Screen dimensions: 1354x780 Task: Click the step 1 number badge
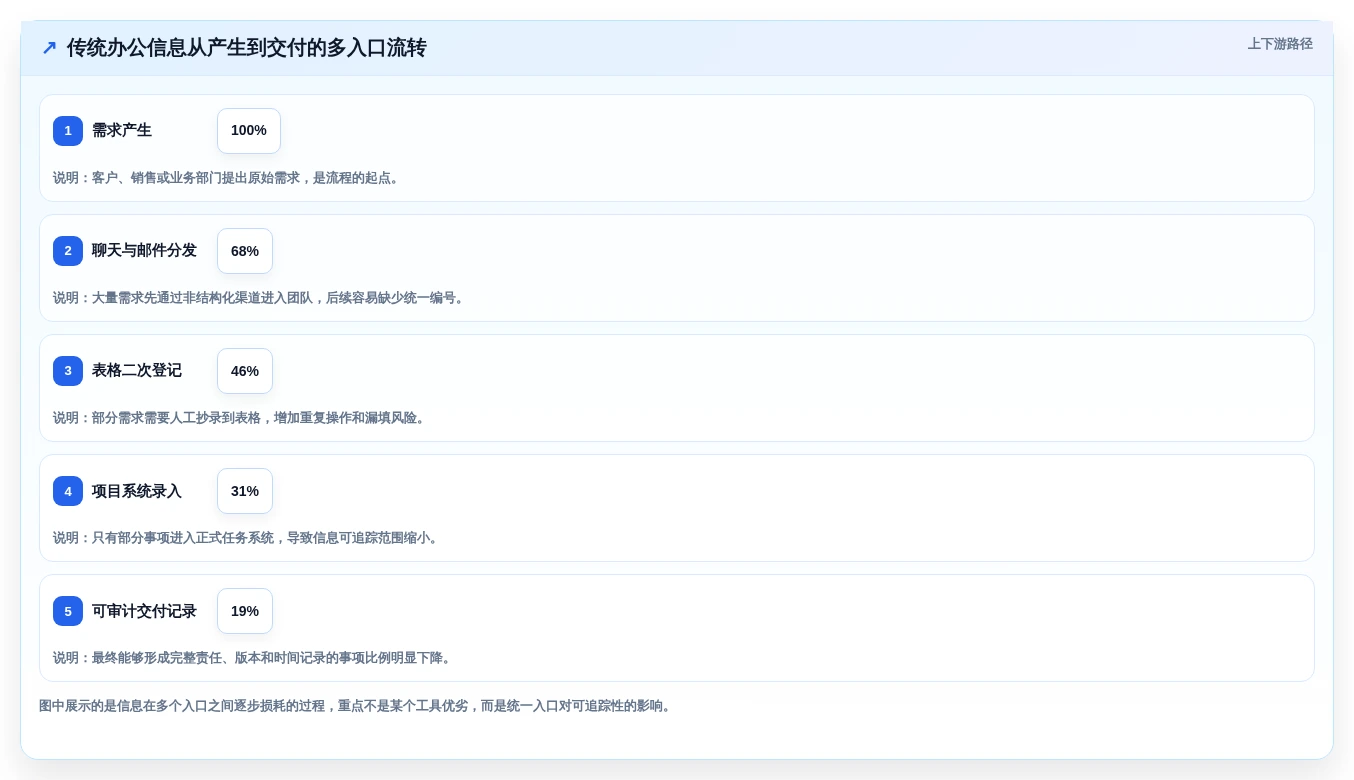click(x=68, y=131)
